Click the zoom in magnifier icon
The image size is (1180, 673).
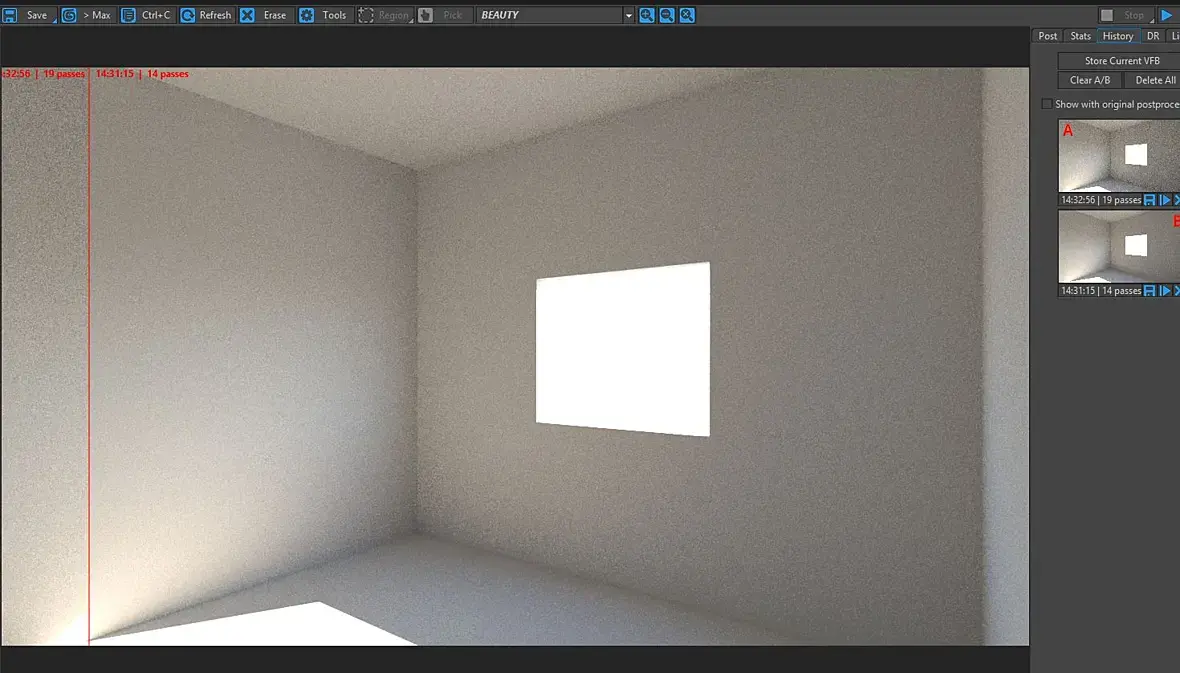coord(646,15)
